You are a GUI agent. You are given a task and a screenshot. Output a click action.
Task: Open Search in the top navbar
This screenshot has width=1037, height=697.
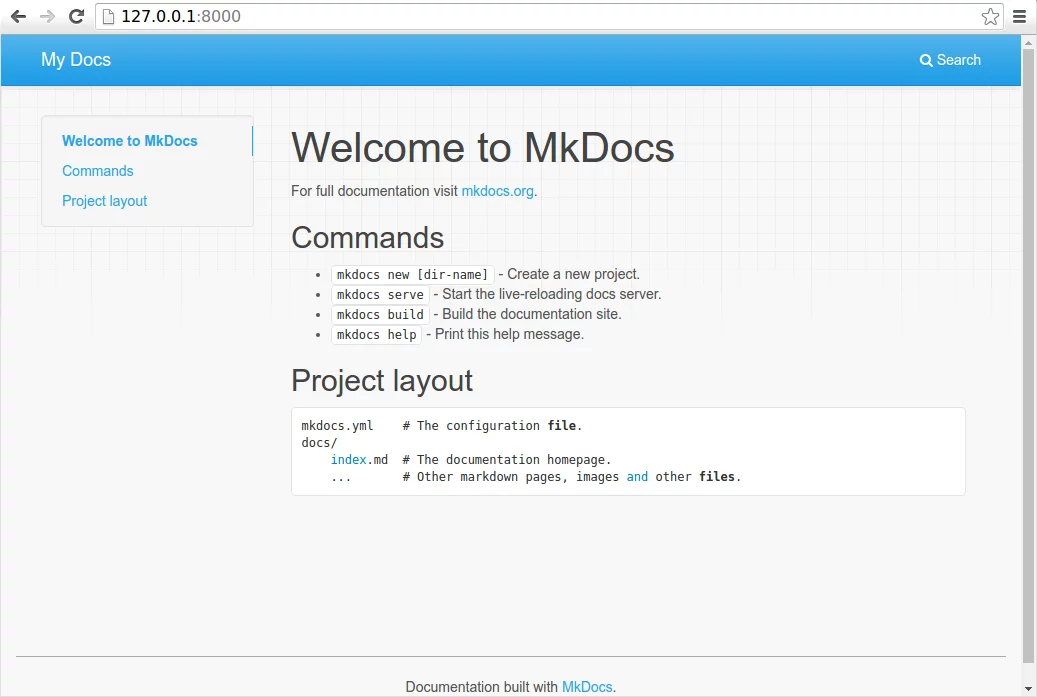tap(950, 60)
